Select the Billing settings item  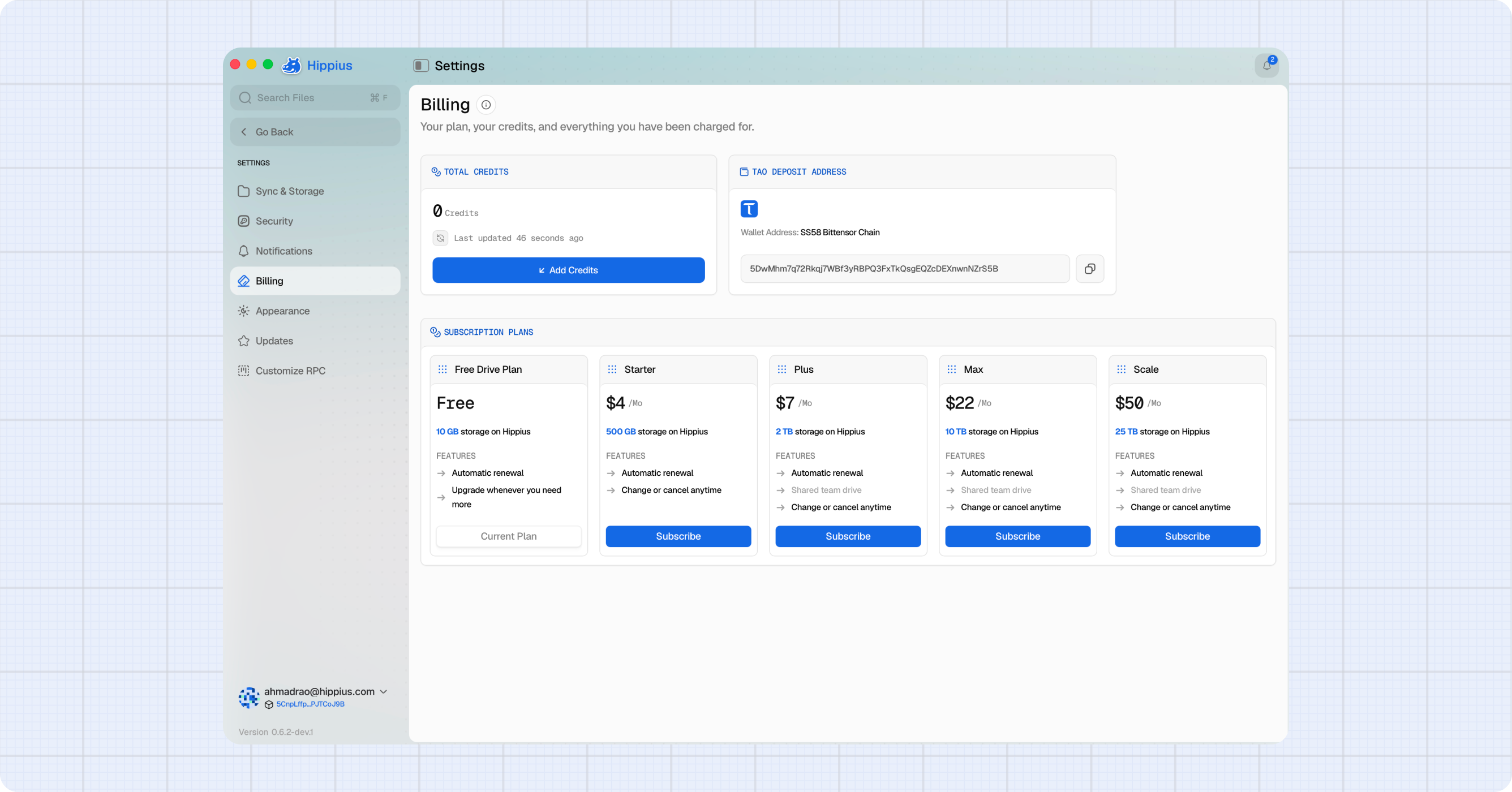pyautogui.click(x=315, y=281)
